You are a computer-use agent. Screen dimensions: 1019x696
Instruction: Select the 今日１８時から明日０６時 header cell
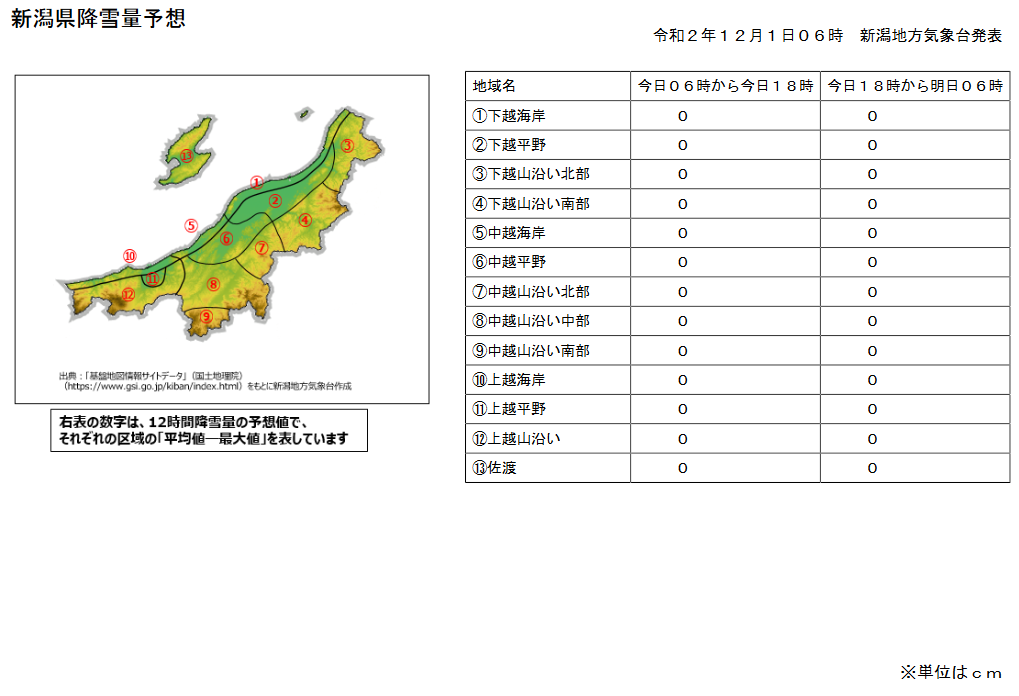point(913,86)
